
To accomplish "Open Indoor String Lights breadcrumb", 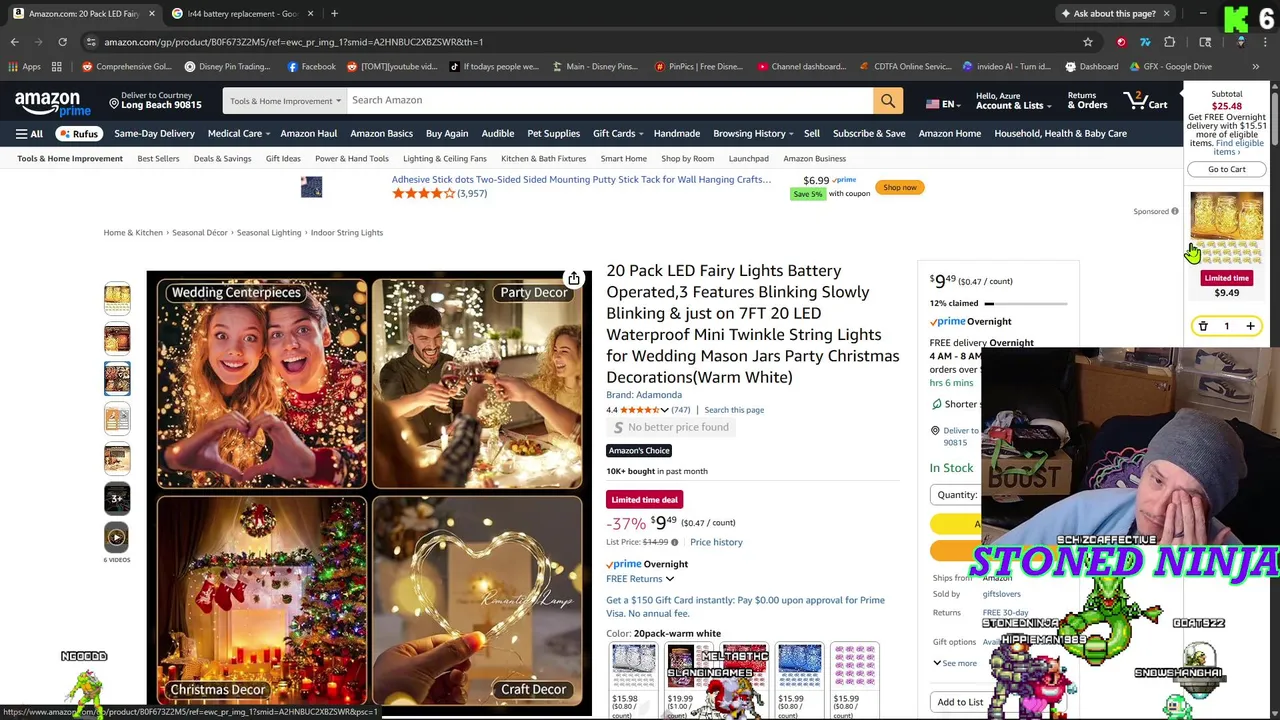I will point(346,233).
